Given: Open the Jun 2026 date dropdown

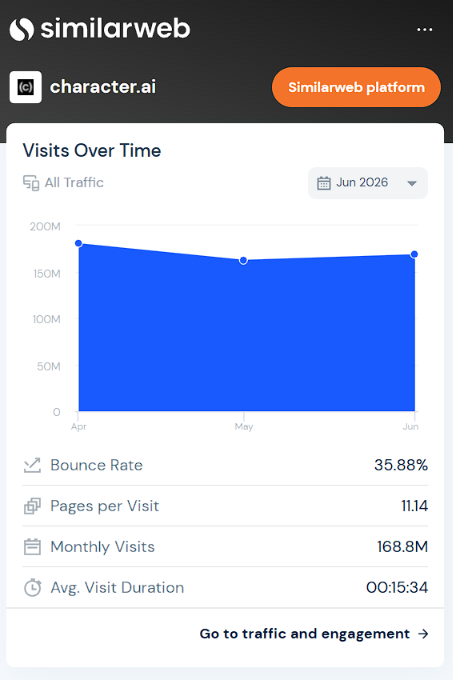Looking at the screenshot, I should (x=368, y=183).
